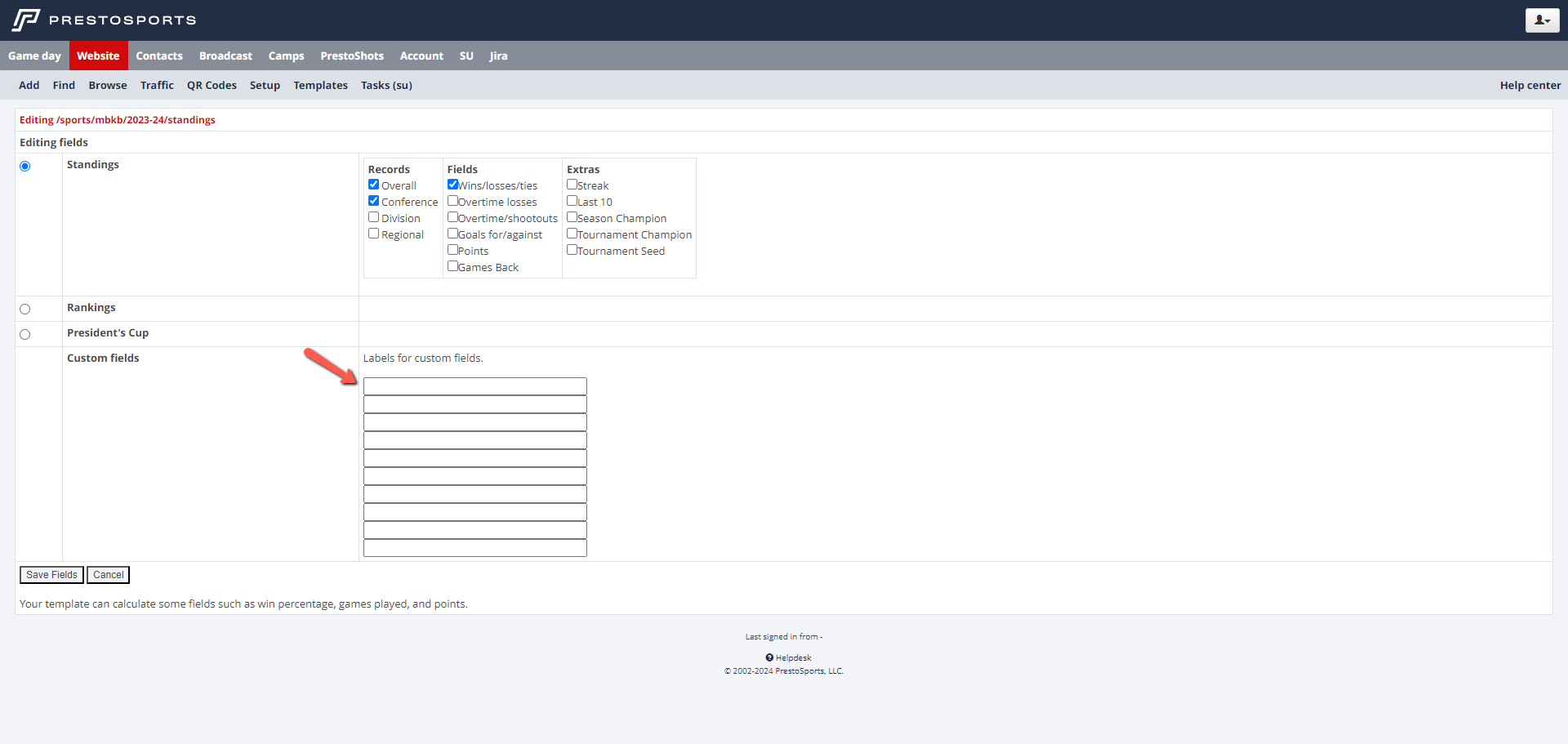This screenshot has width=1568, height=744.
Task: Uncheck the Overall records checkbox
Action: 373,185
